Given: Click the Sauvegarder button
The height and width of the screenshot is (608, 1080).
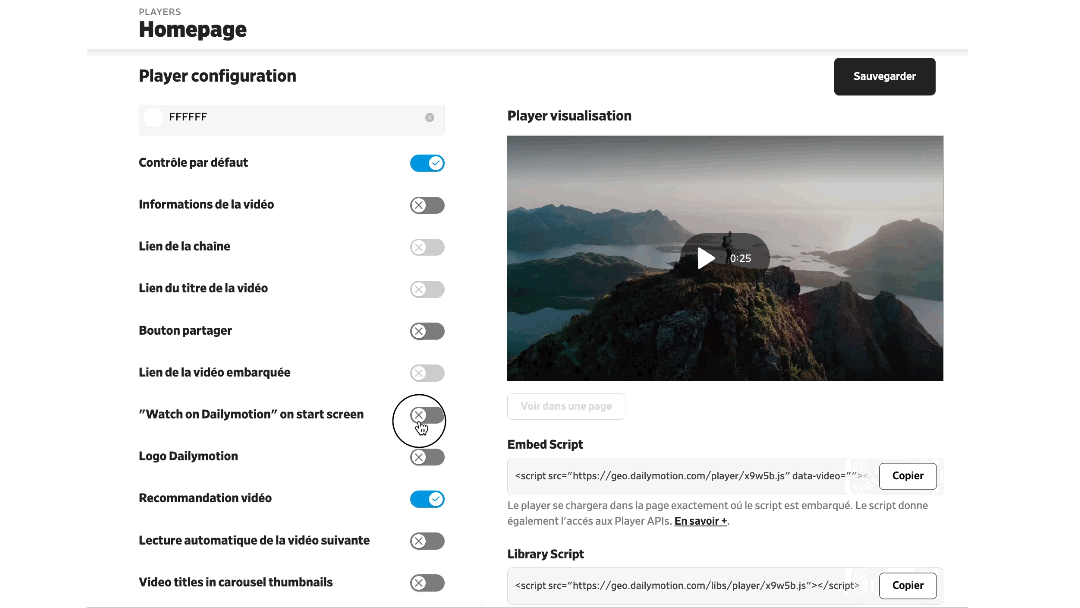Looking at the screenshot, I should (884, 76).
